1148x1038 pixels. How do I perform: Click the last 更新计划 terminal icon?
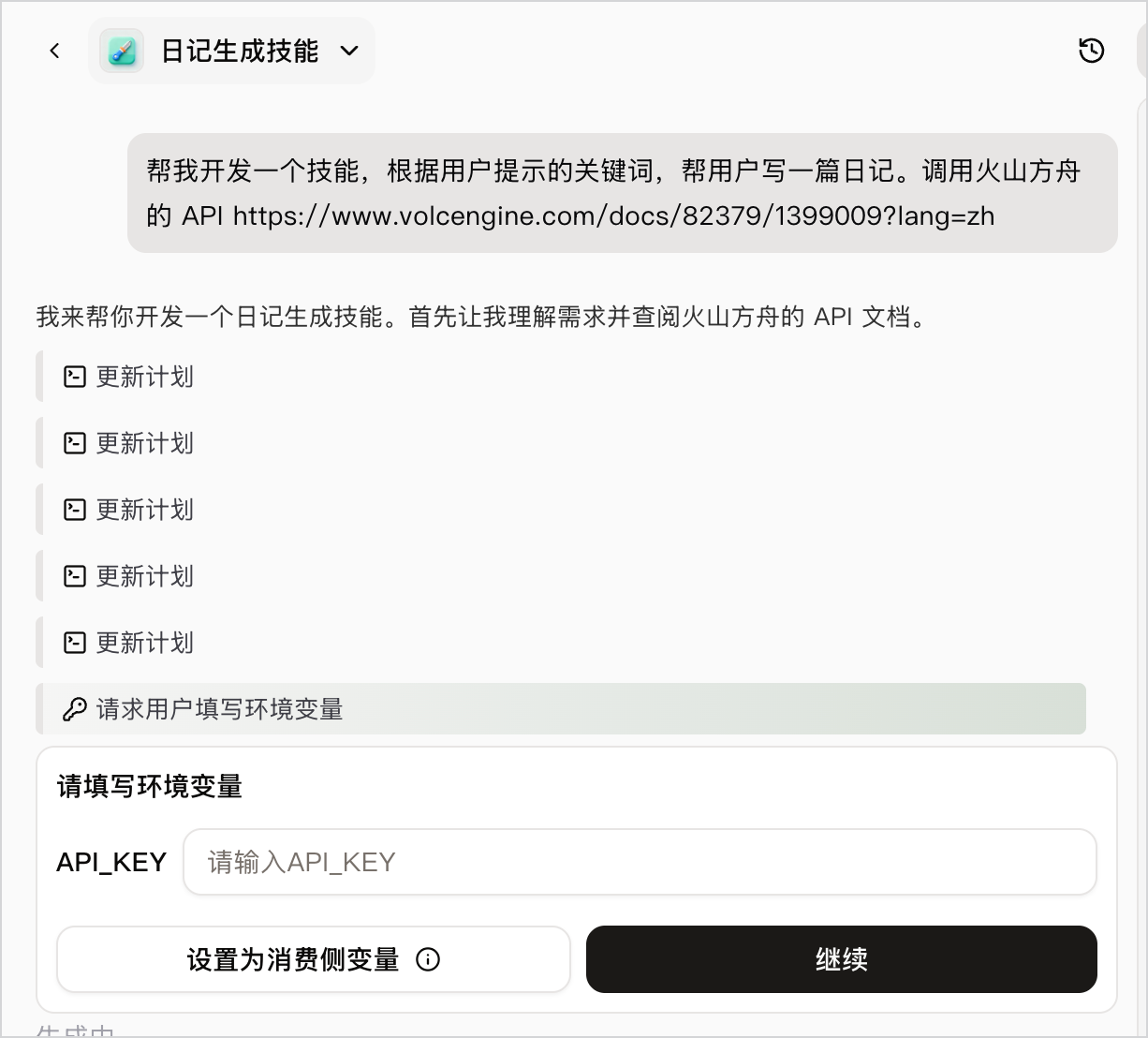point(74,643)
